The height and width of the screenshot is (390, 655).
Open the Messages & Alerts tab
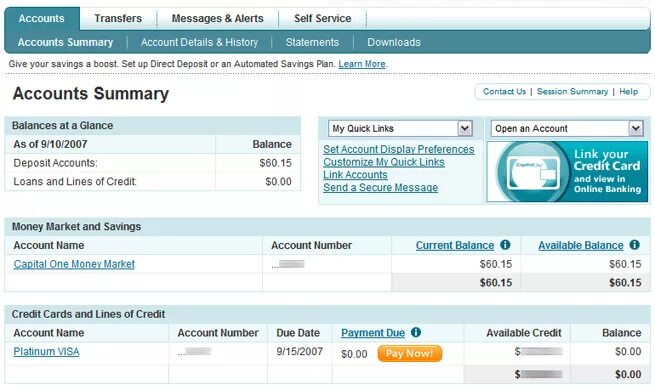pos(218,18)
